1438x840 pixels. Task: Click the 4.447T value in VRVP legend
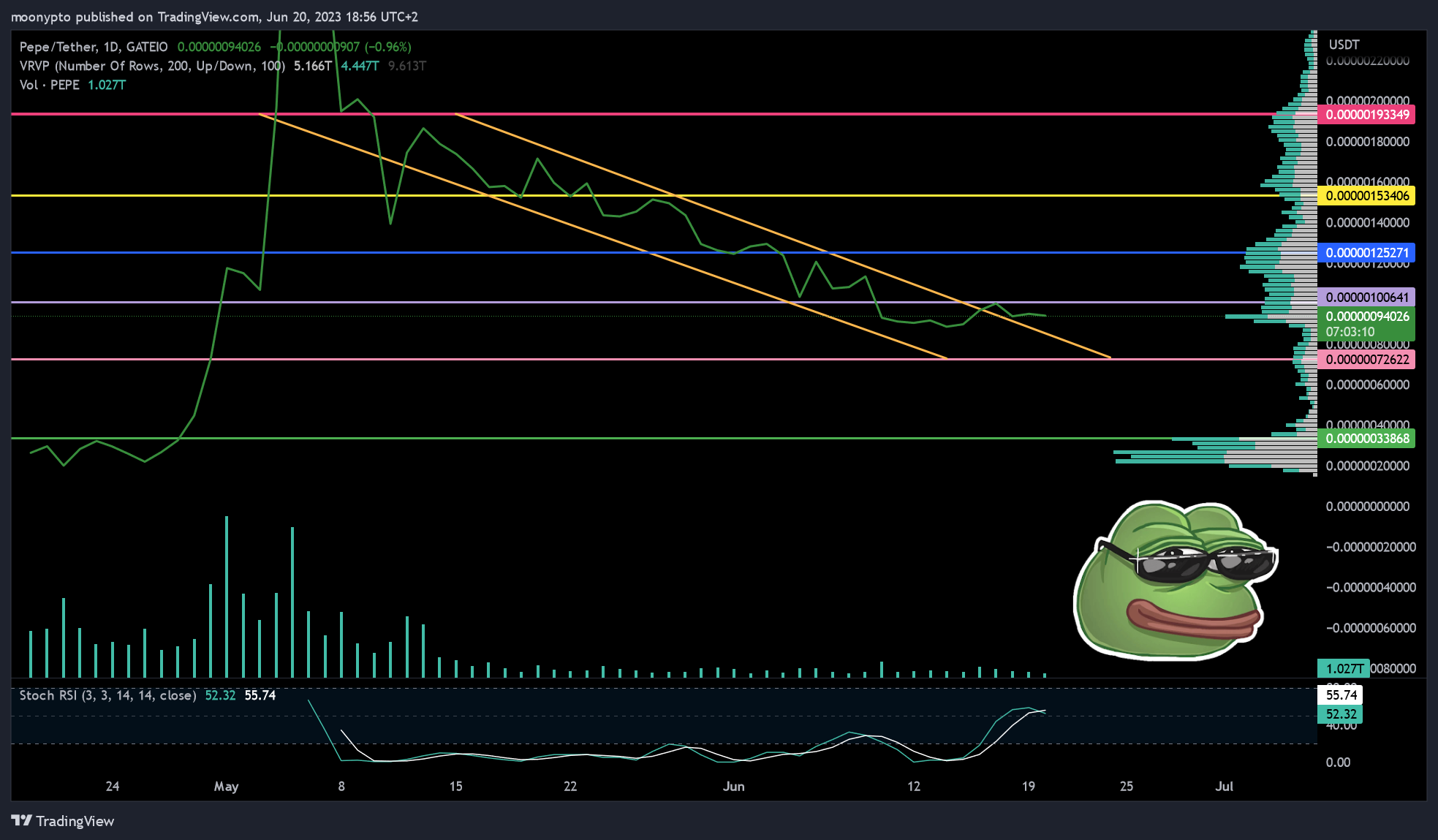(360, 66)
